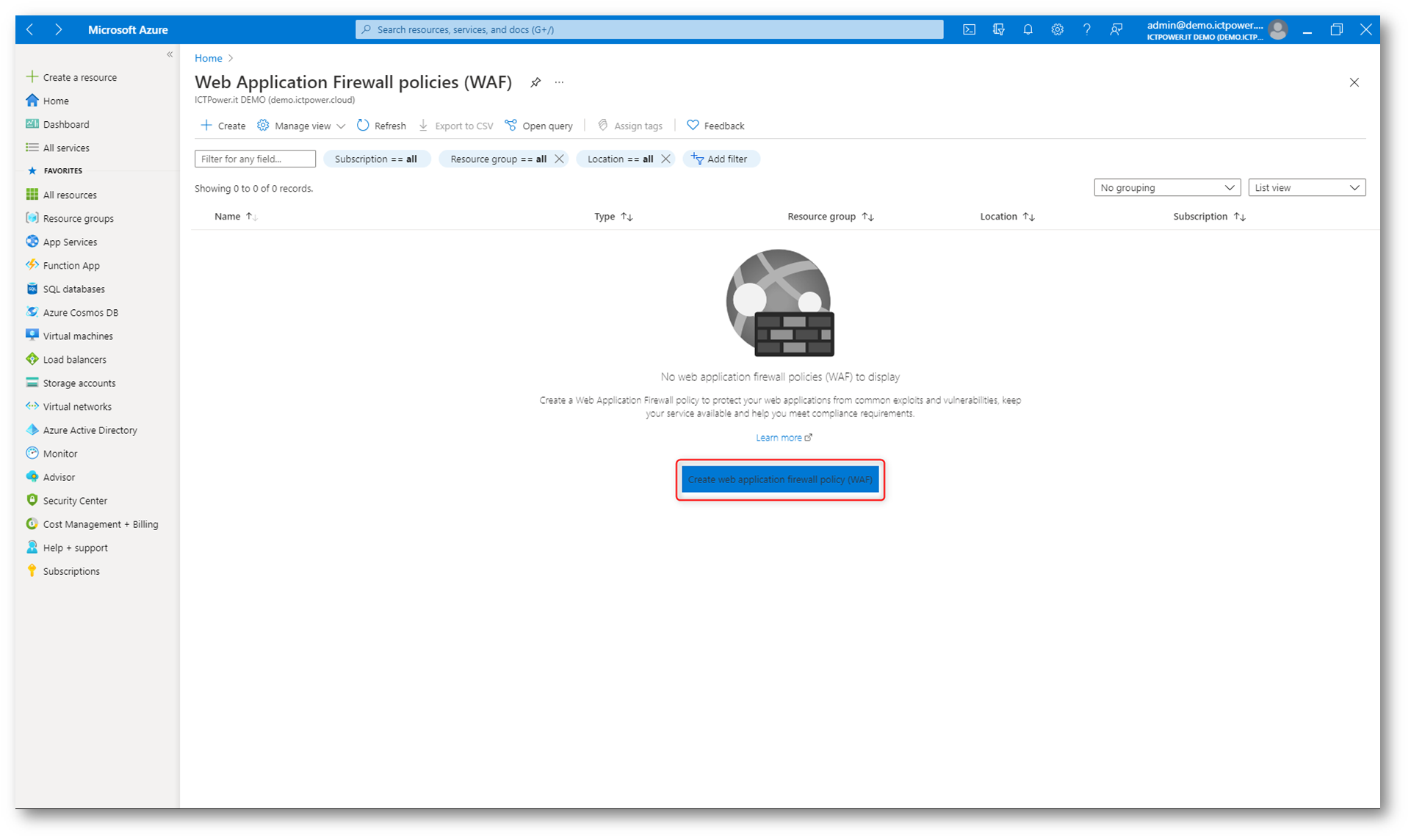This screenshot has height=840, width=1411.
Task: Open Azure Cosmos DB in sidebar
Action: click(72, 312)
